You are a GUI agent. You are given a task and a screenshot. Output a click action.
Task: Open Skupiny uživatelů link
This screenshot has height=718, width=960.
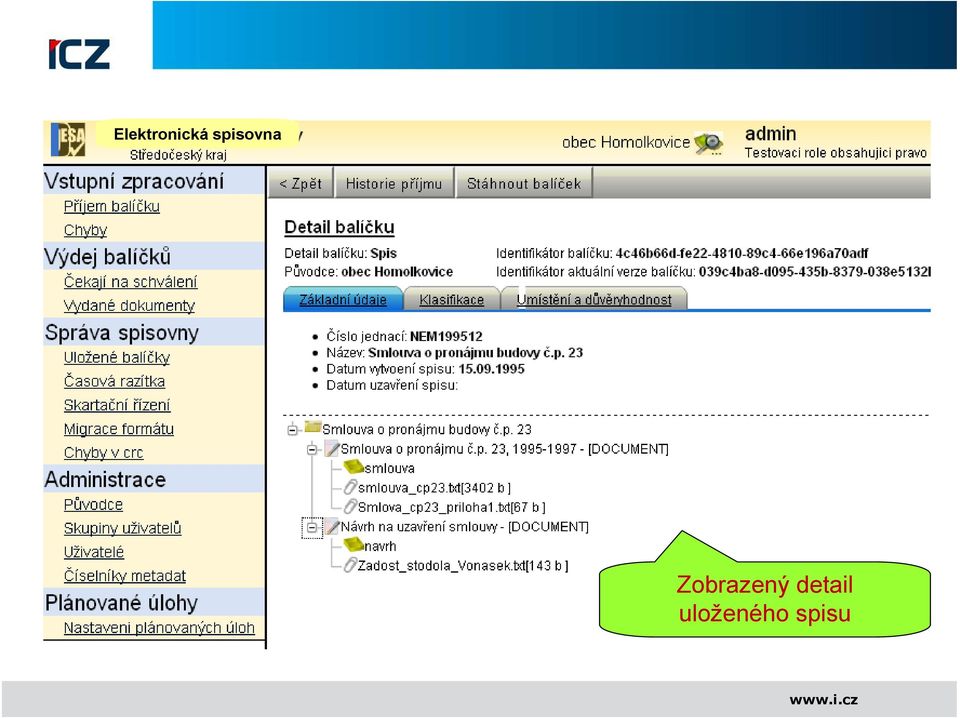pos(122,528)
